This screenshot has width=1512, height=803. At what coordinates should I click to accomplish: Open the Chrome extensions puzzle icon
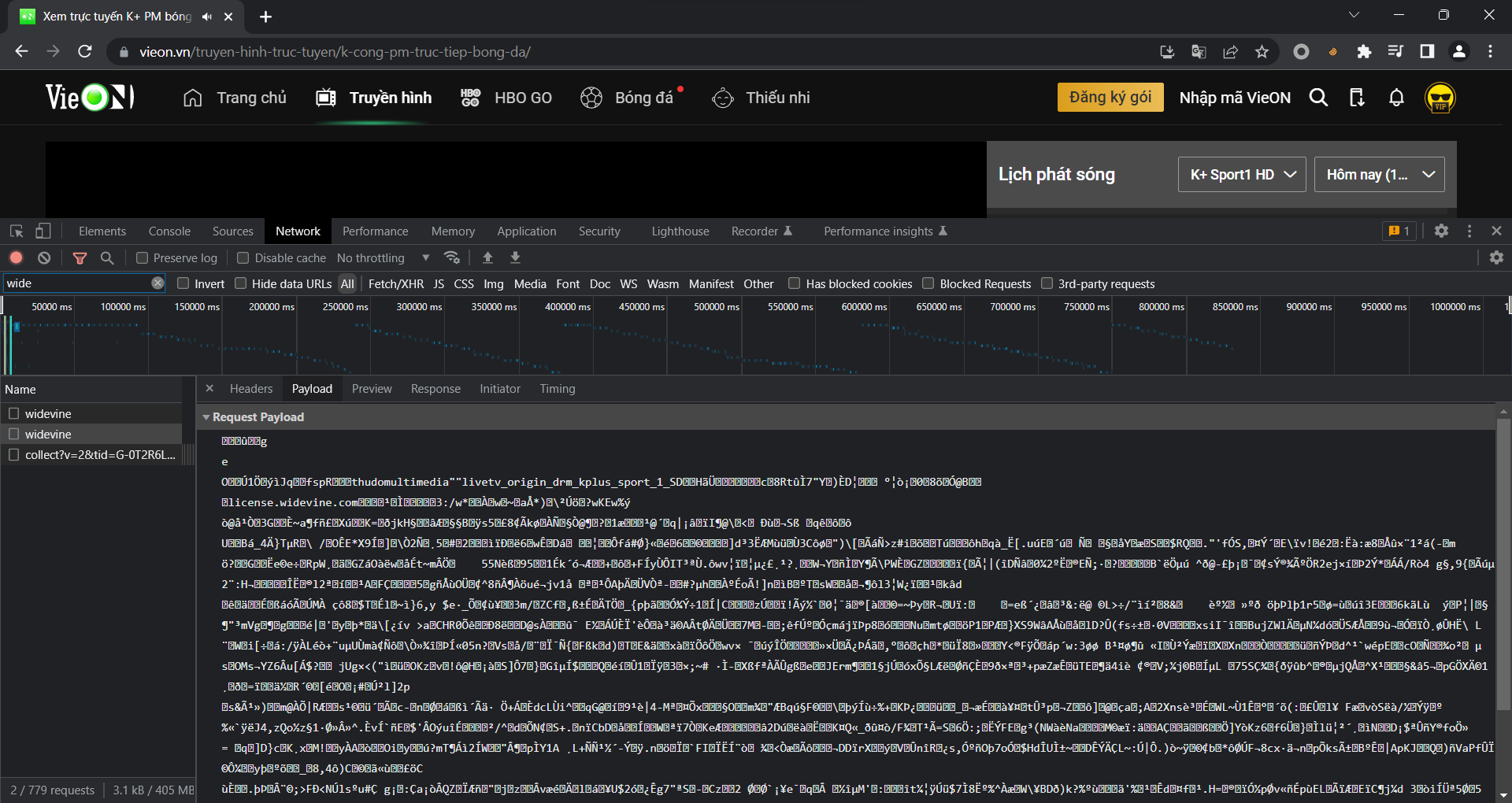pyautogui.click(x=1364, y=51)
